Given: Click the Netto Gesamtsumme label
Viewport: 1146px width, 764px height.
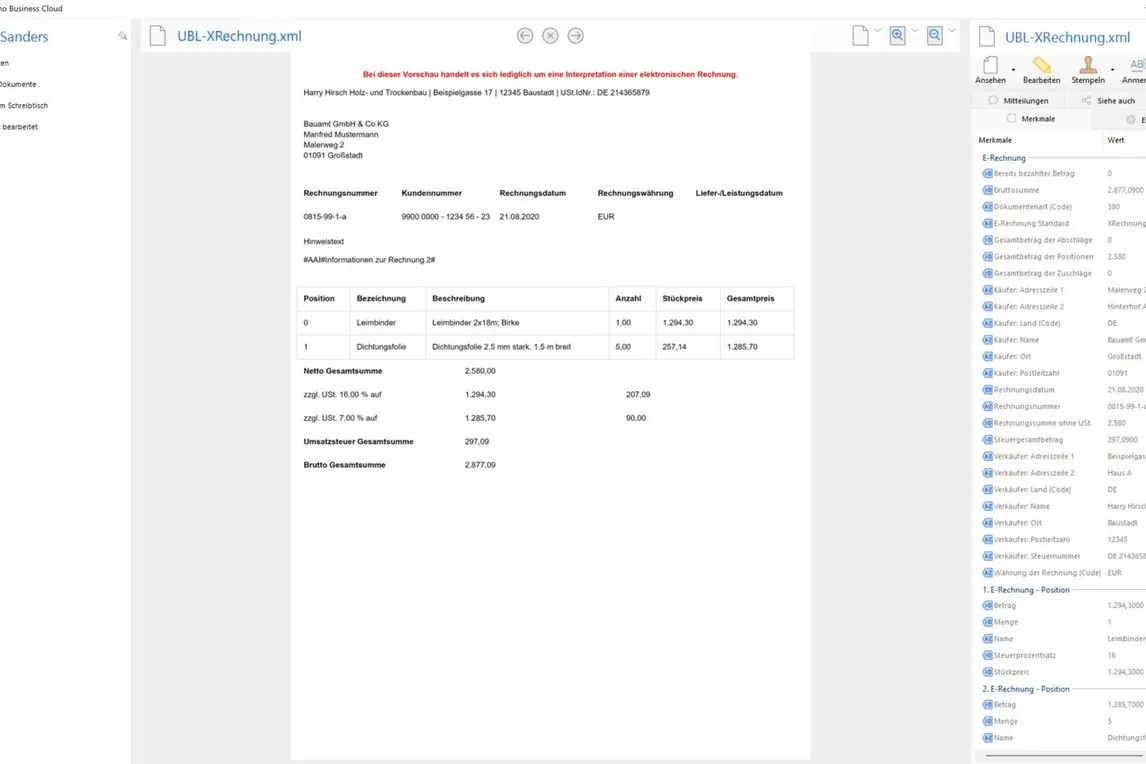Looking at the screenshot, I should pyautogui.click(x=343, y=371).
